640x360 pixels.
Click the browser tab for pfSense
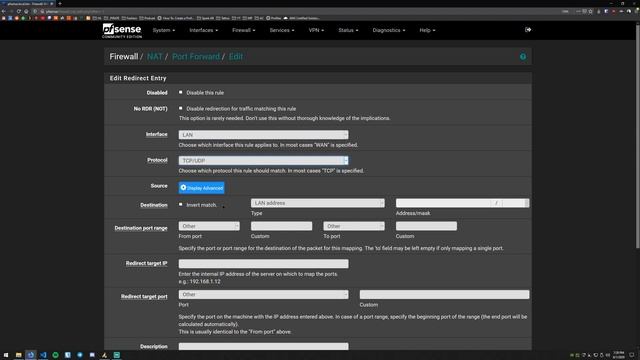point(28,3)
